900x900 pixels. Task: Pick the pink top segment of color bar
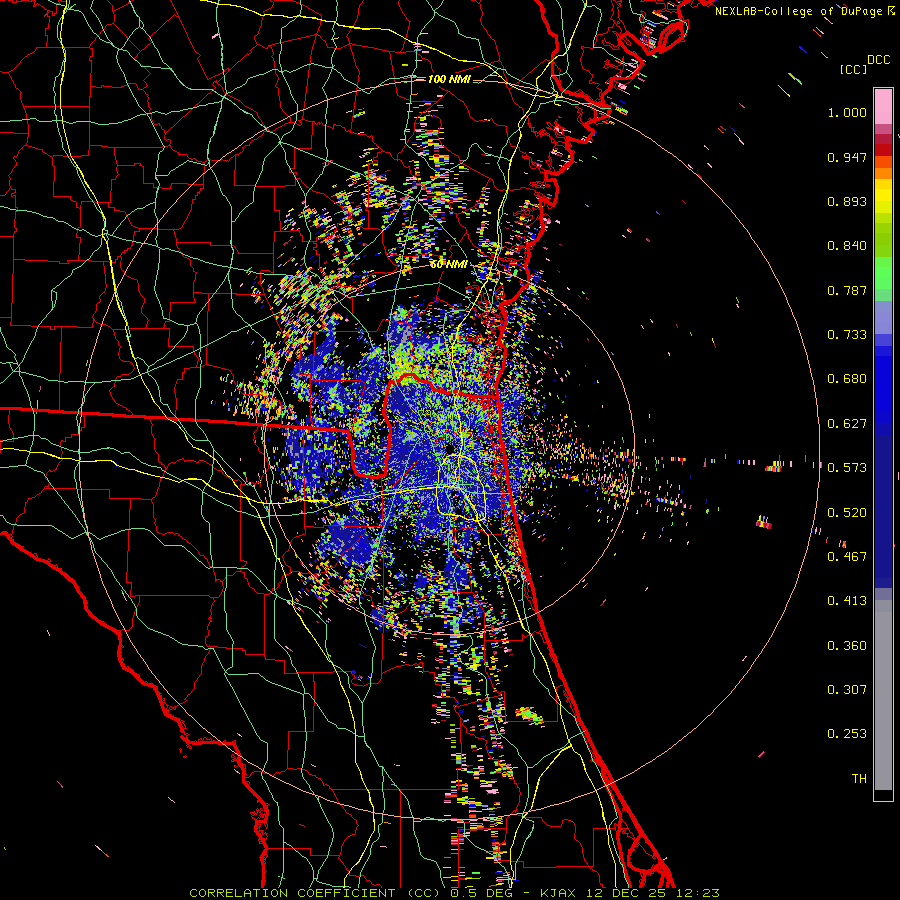click(883, 107)
